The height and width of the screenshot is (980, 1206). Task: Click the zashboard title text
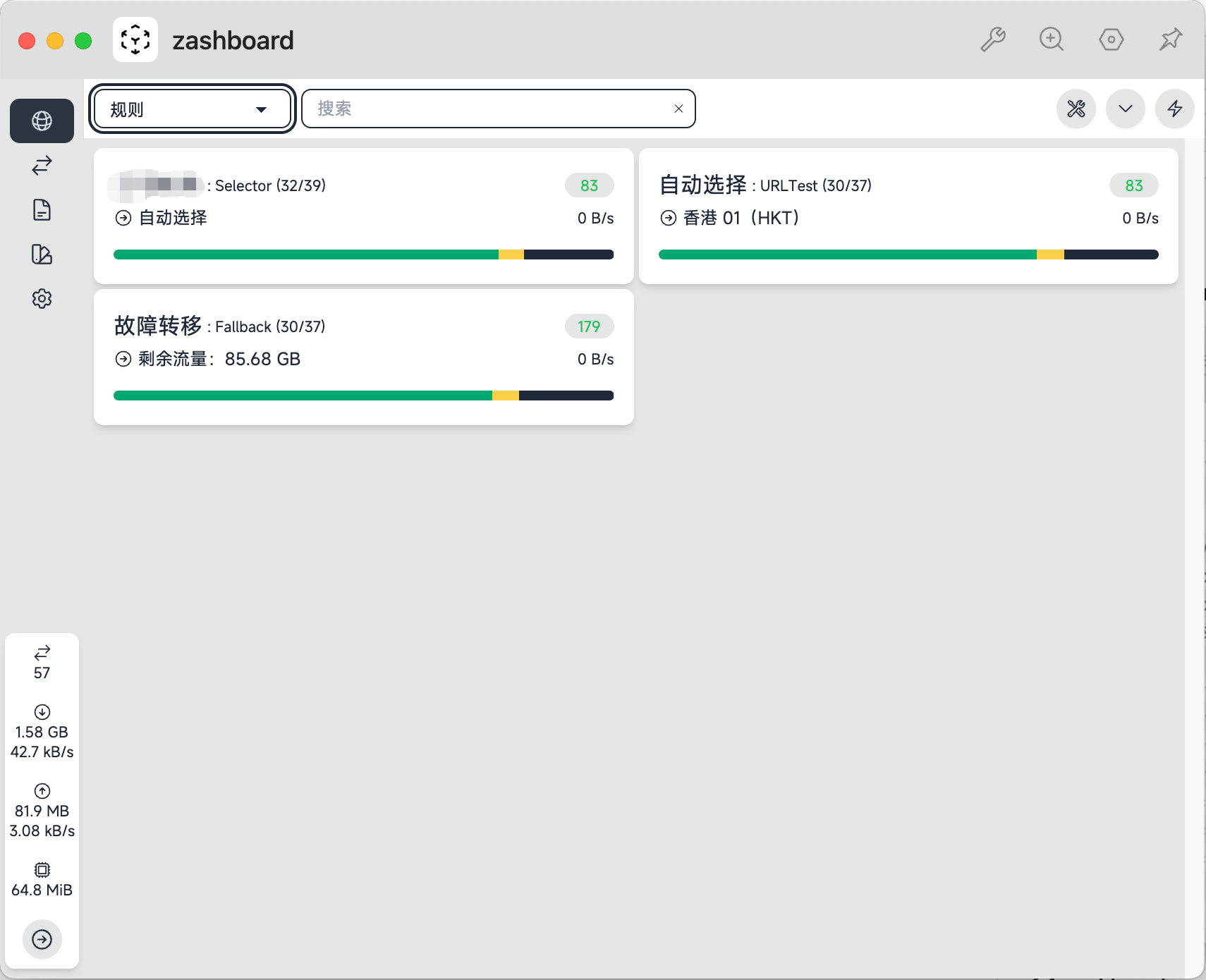[x=233, y=40]
